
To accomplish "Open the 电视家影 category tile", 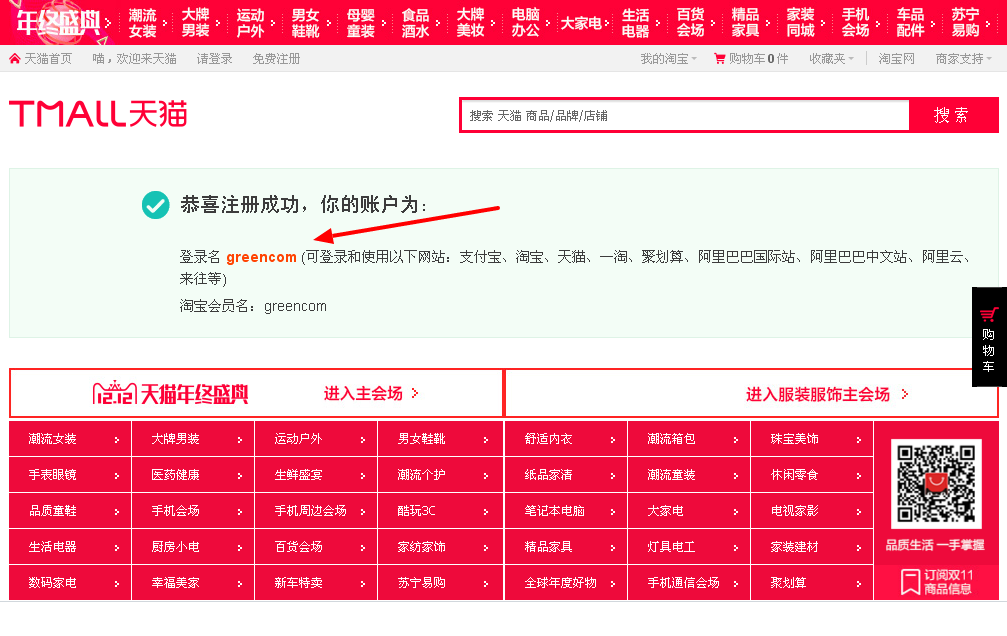I will click(x=812, y=511).
